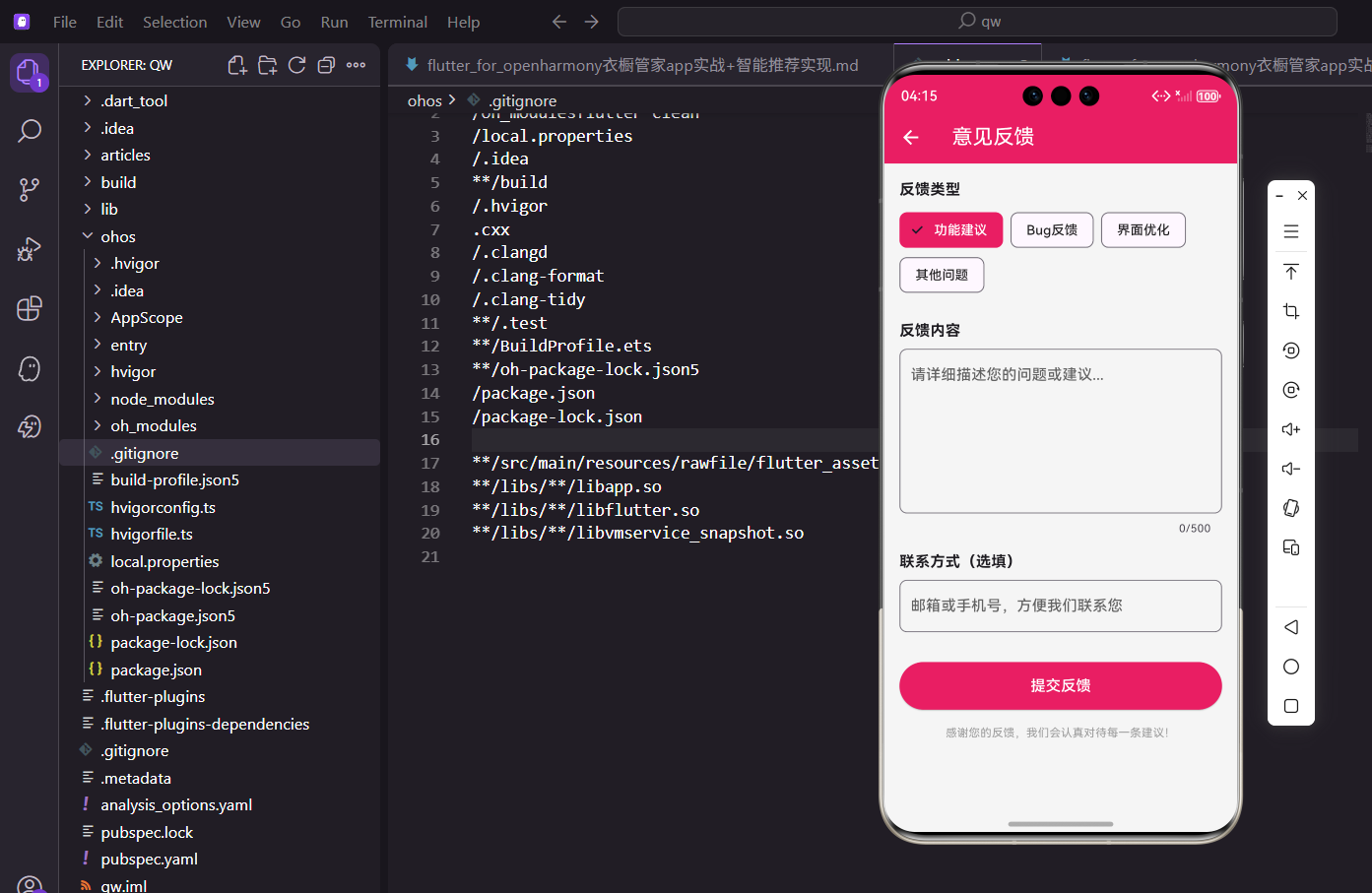Click the feedback content text area
Image resolution: width=1372 pixels, height=893 pixels.
click(x=1061, y=431)
